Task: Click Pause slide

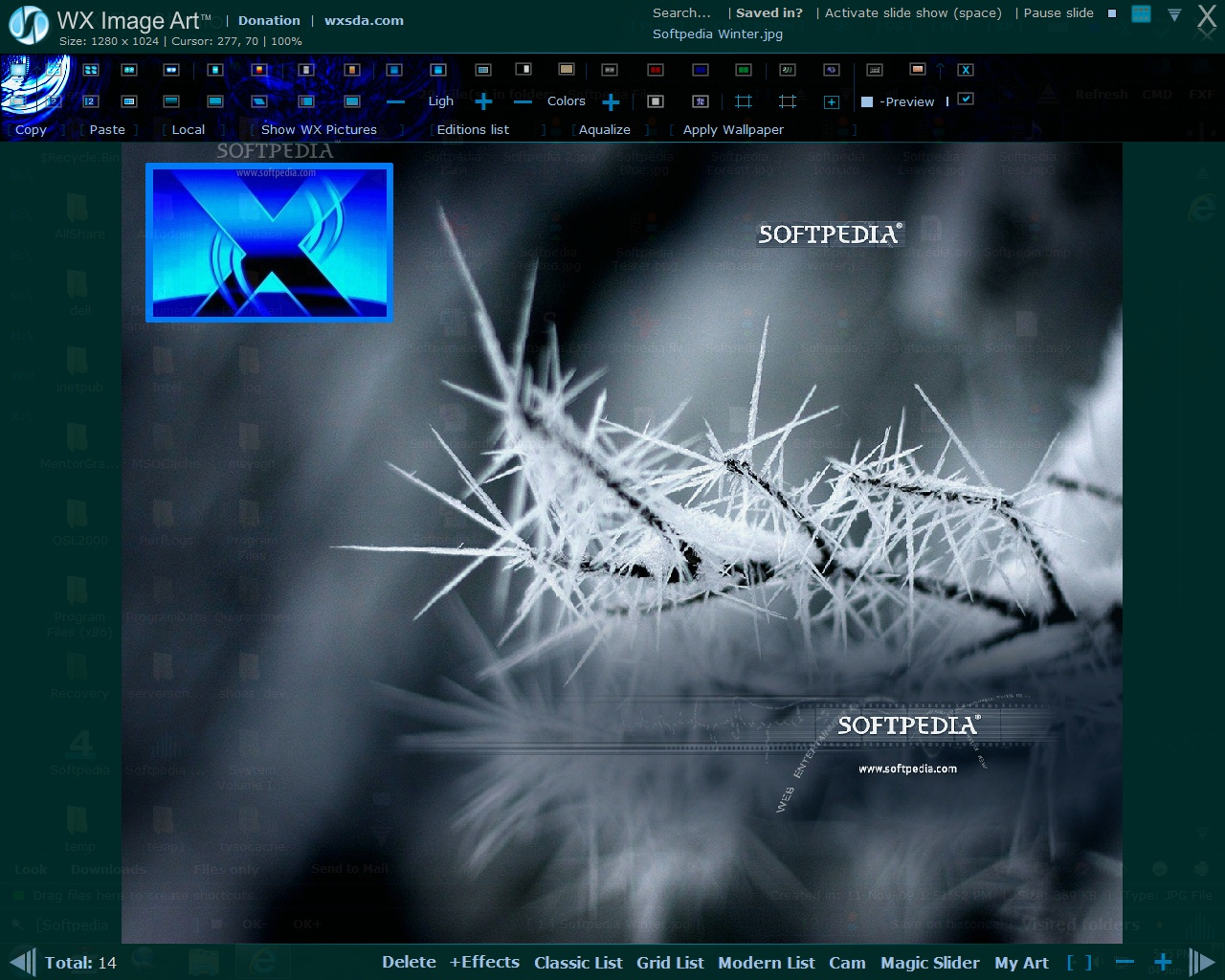Action: [1058, 12]
